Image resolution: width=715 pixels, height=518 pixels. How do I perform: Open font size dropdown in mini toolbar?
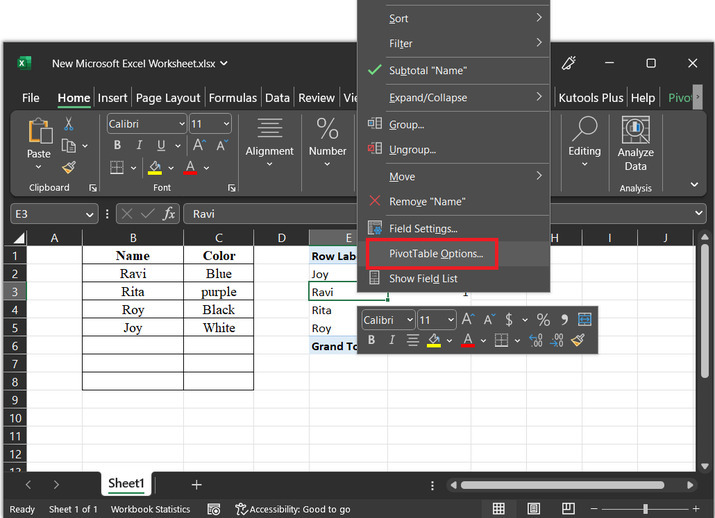(x=451, y=320)
